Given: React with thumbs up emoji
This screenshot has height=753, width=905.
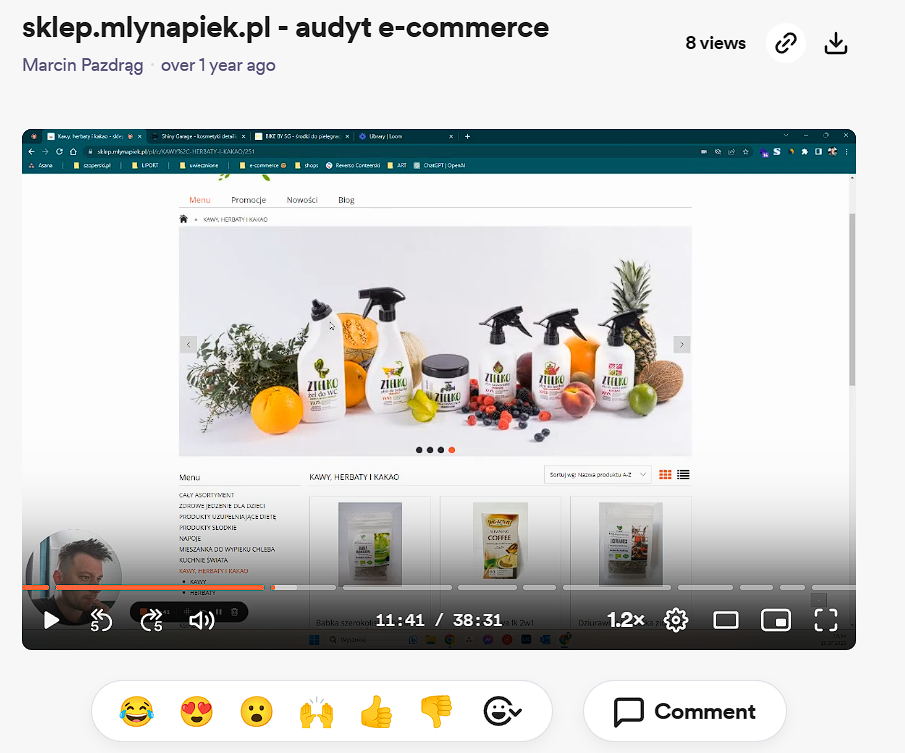Looking at the screenshot, I should tap(376, 711).
